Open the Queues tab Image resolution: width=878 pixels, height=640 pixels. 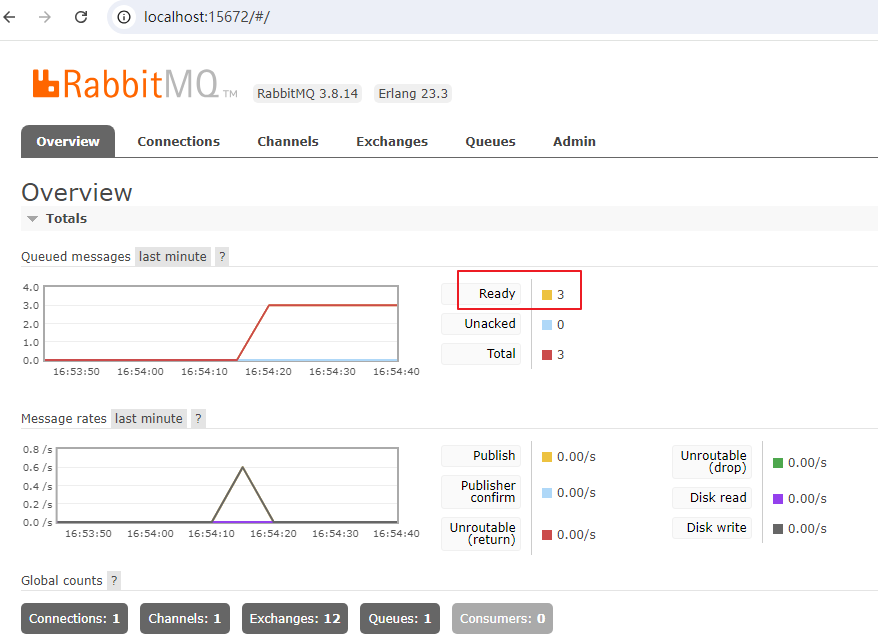coord(491,142)
